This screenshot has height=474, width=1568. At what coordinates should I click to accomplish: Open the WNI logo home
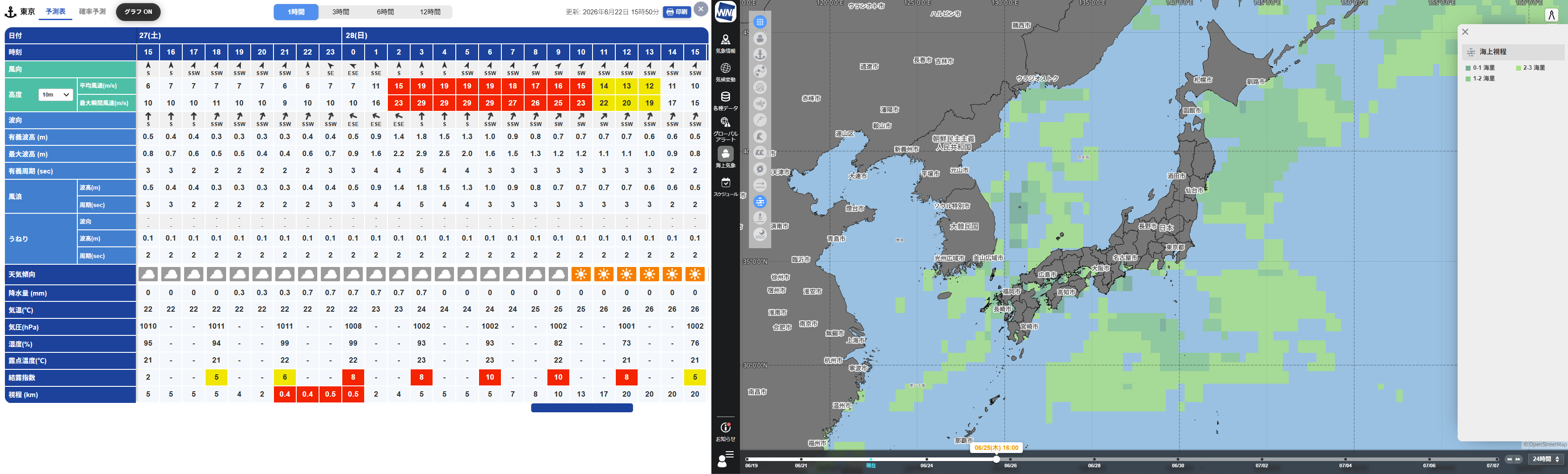click(726, 12)
